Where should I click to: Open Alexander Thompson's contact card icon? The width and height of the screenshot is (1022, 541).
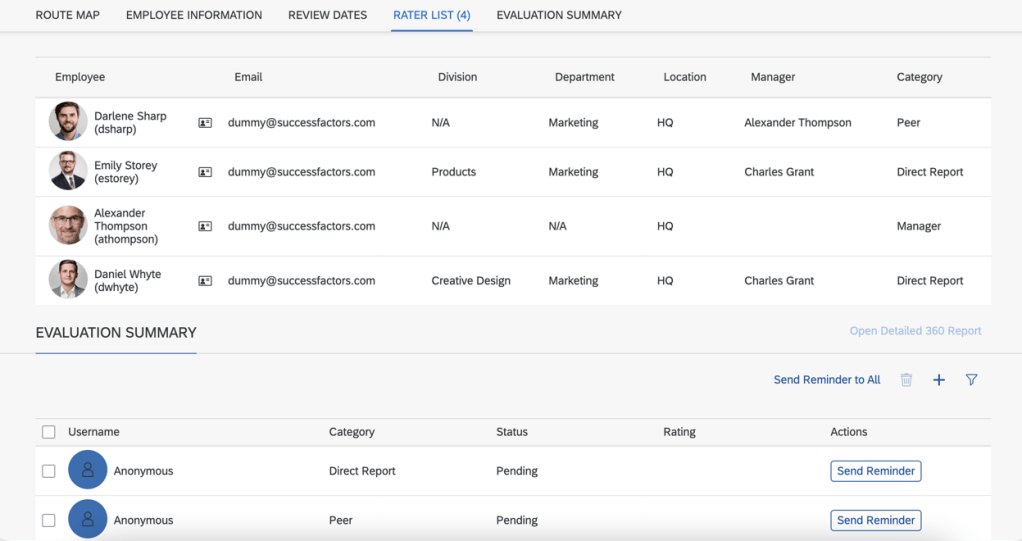point(205,226)
